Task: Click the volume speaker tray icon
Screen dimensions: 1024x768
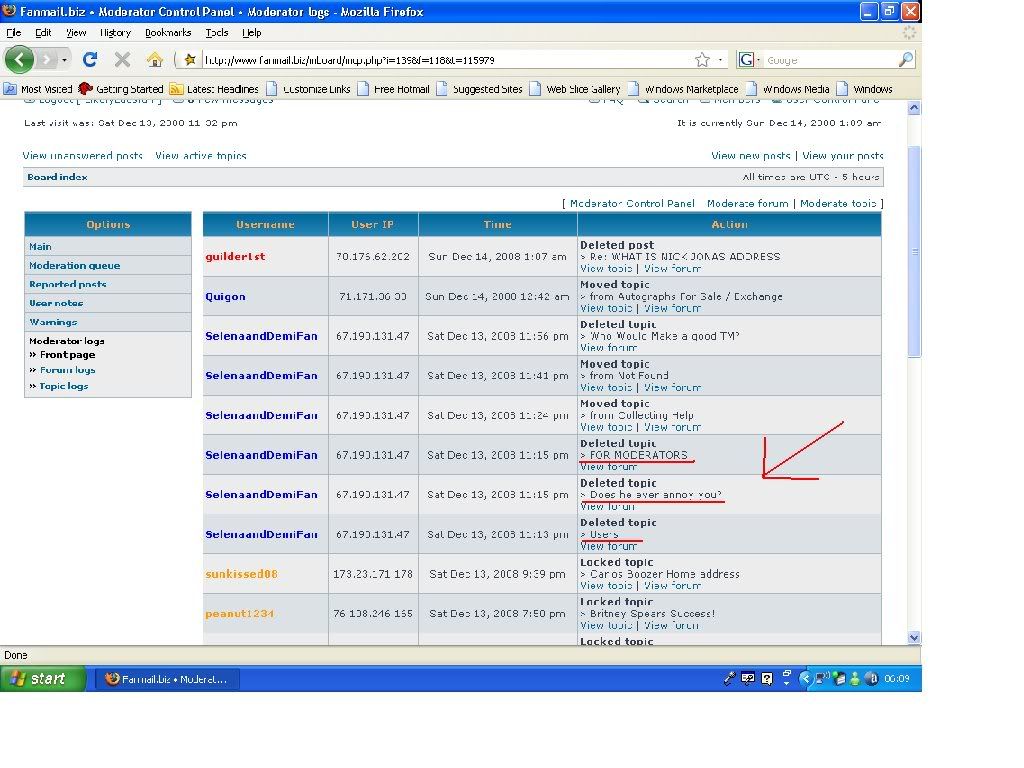Action: pos(822,679)
